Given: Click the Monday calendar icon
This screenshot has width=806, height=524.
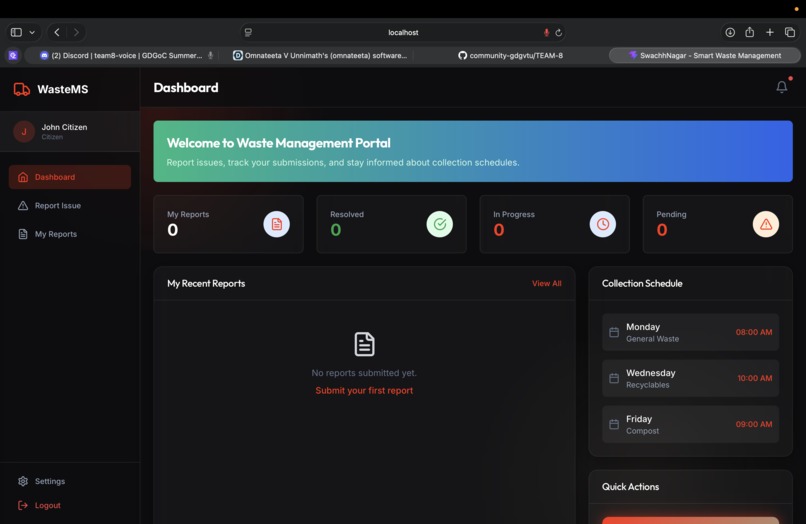Looking at the screenshot, I should (614, 332).
